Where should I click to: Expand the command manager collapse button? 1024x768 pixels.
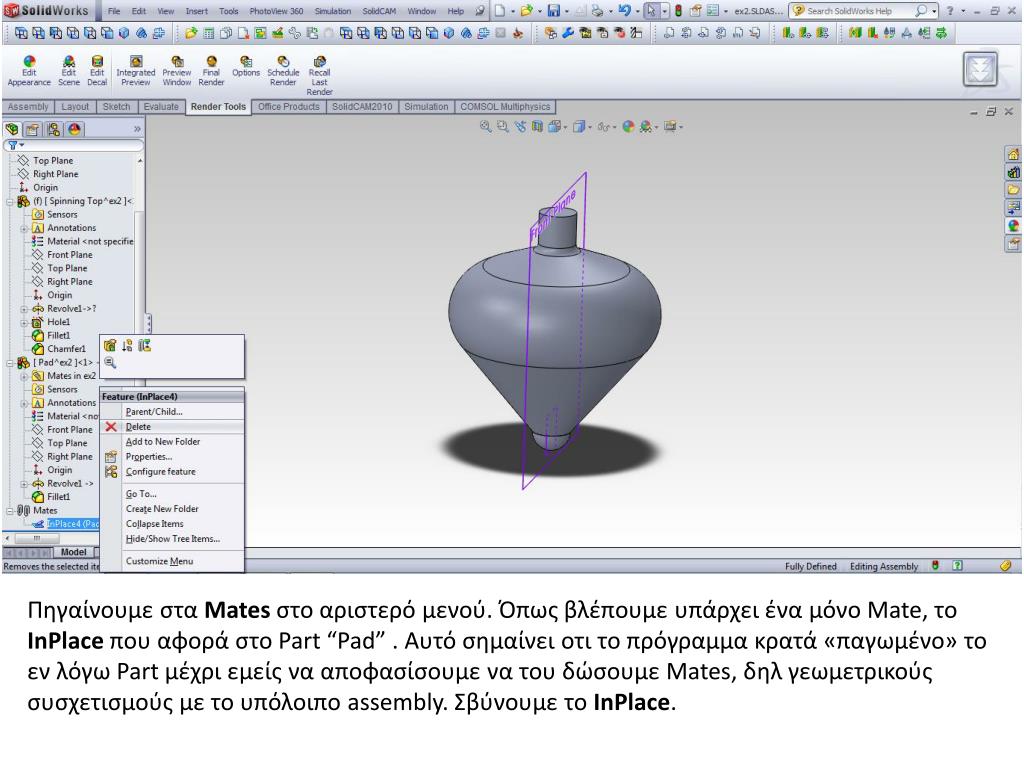[980, 70]
